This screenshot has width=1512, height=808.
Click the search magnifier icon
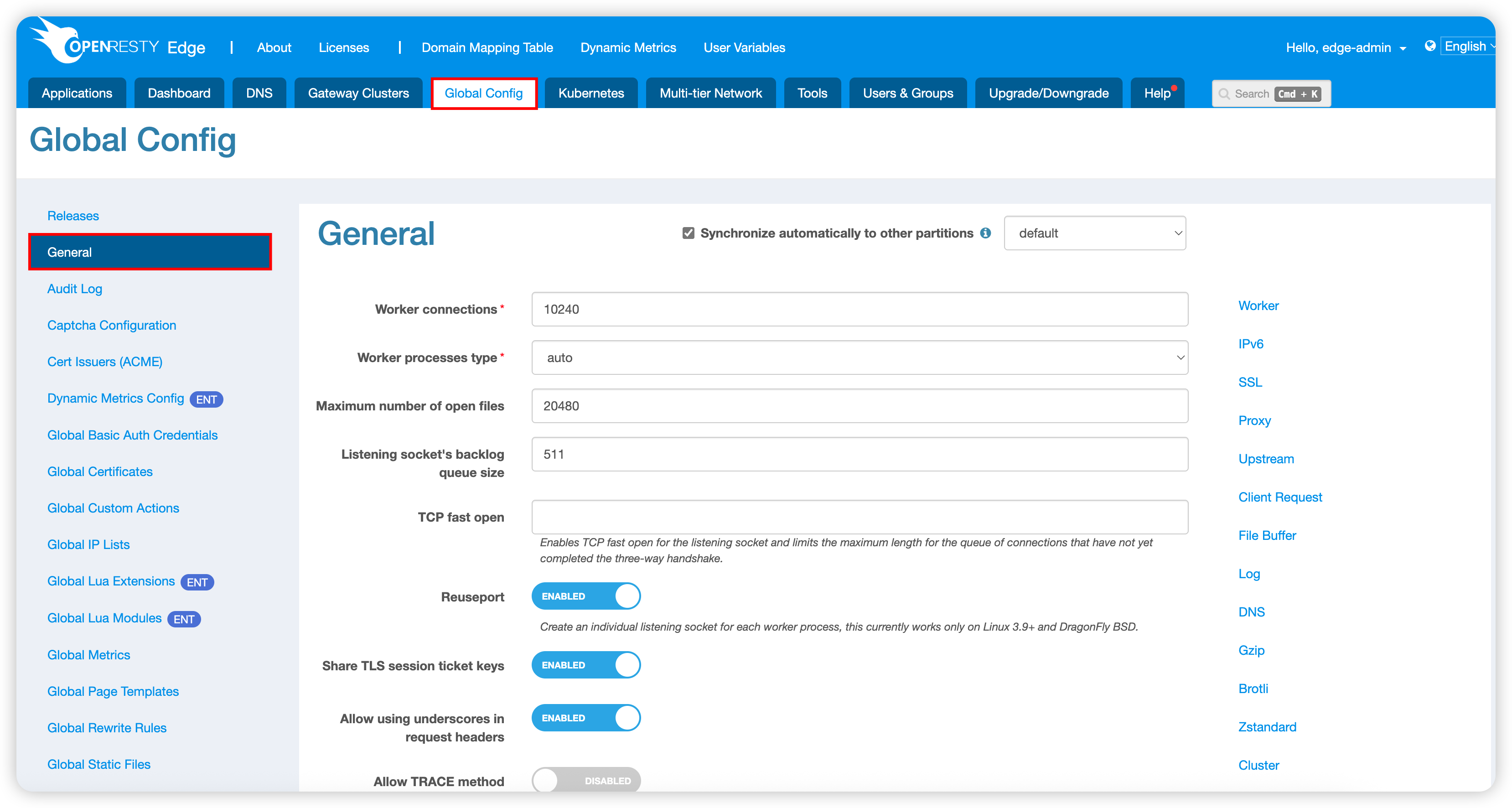coord(1224,94)
